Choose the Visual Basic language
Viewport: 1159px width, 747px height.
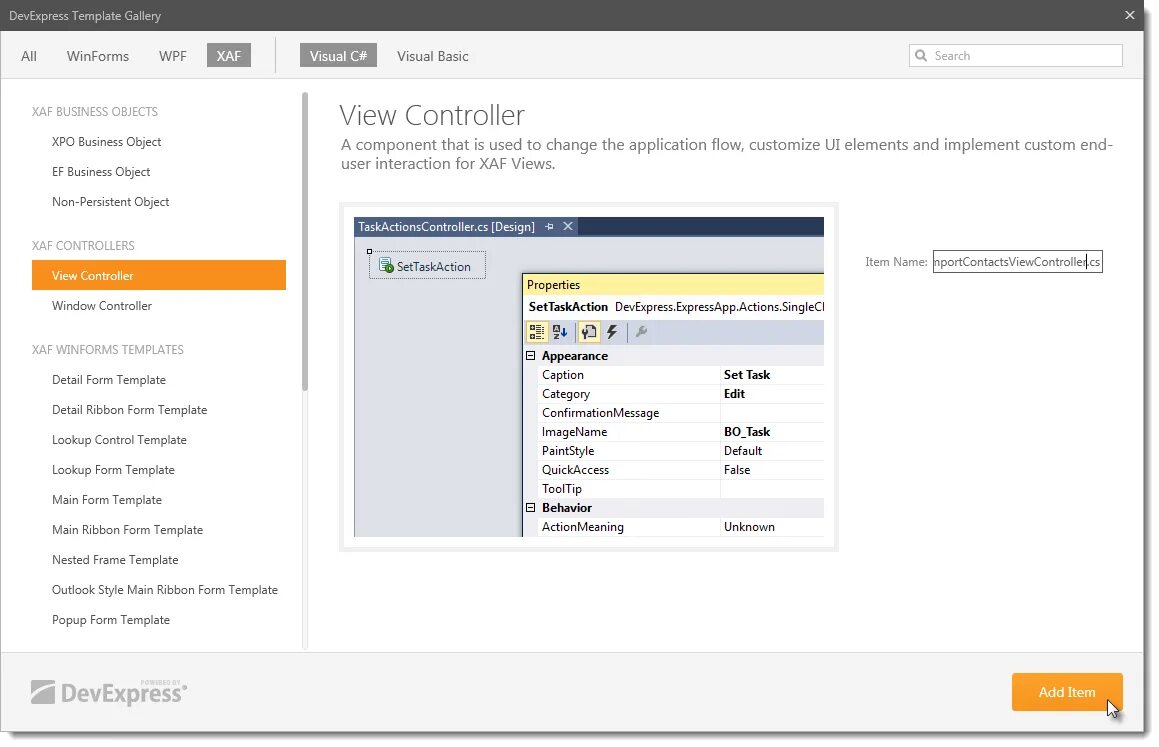(x=432, y=56)
